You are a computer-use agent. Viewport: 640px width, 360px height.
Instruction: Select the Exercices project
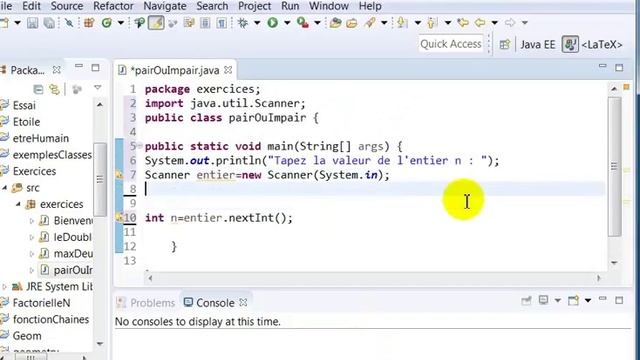point(34,171)
